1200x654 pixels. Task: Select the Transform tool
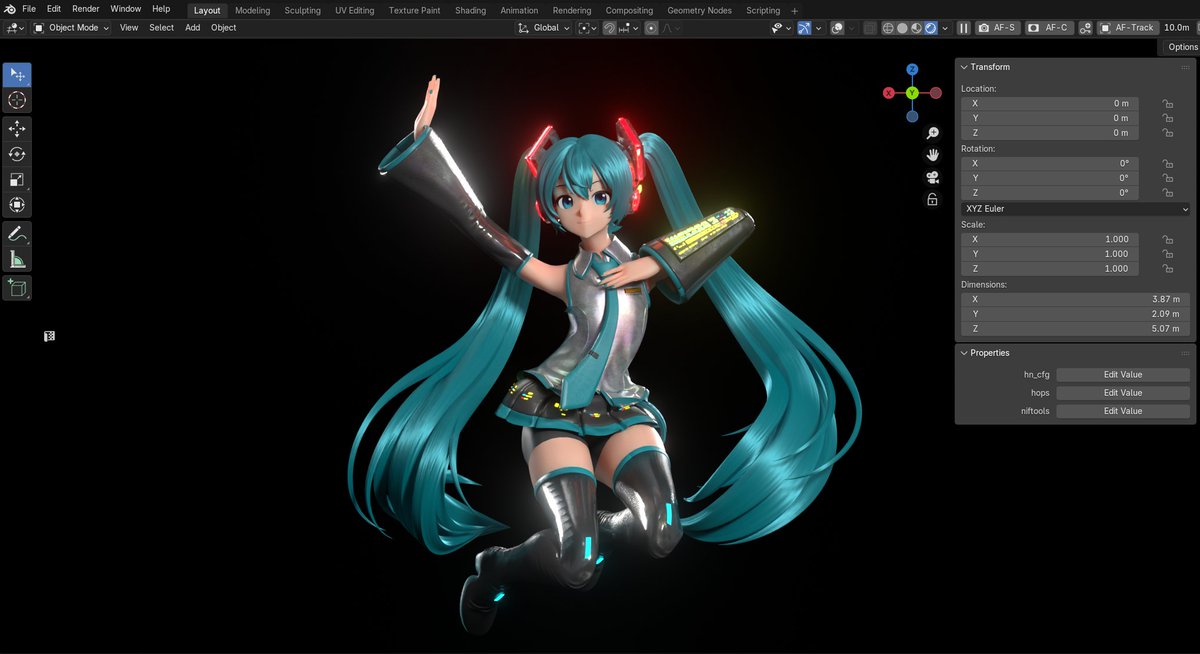(x=17, y=205)
